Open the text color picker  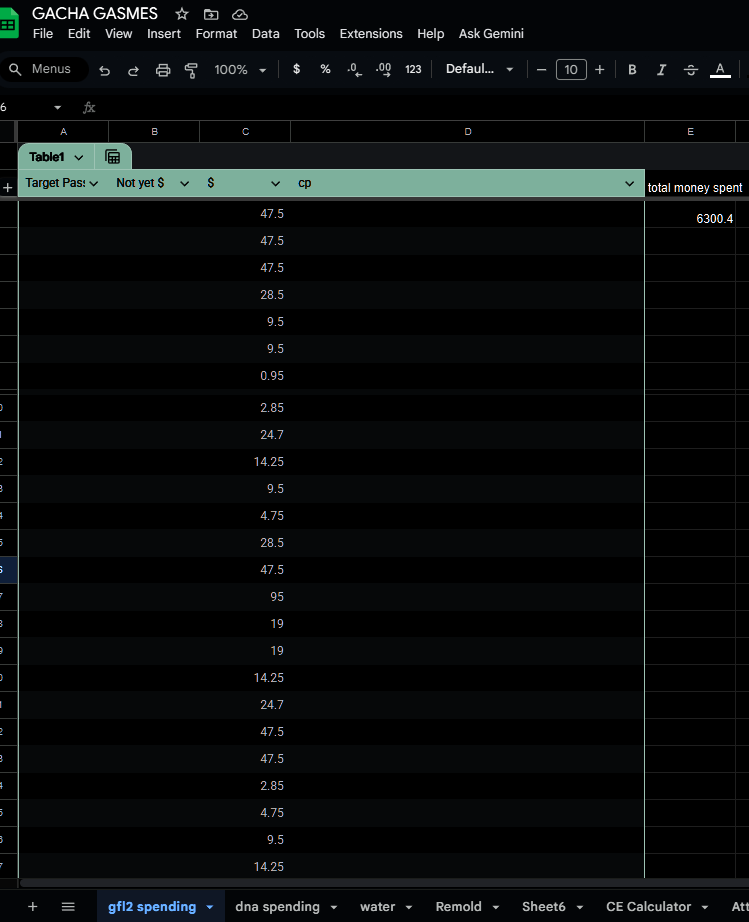[x=720, y=69]
